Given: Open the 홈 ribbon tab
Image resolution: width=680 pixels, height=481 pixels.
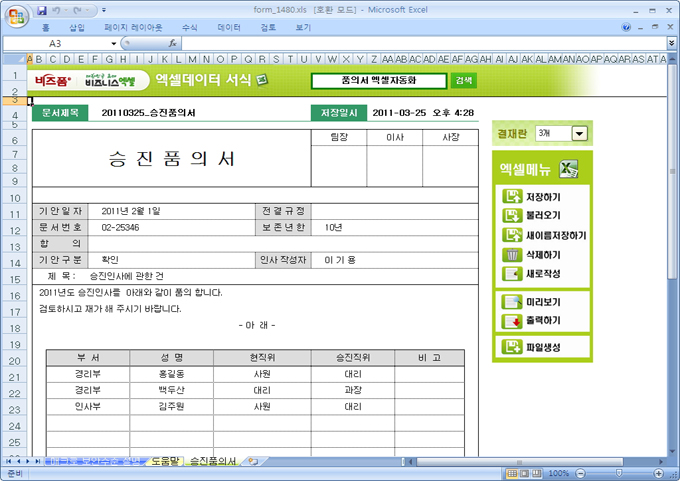Looking at the screenshot, I should [46, 28].
